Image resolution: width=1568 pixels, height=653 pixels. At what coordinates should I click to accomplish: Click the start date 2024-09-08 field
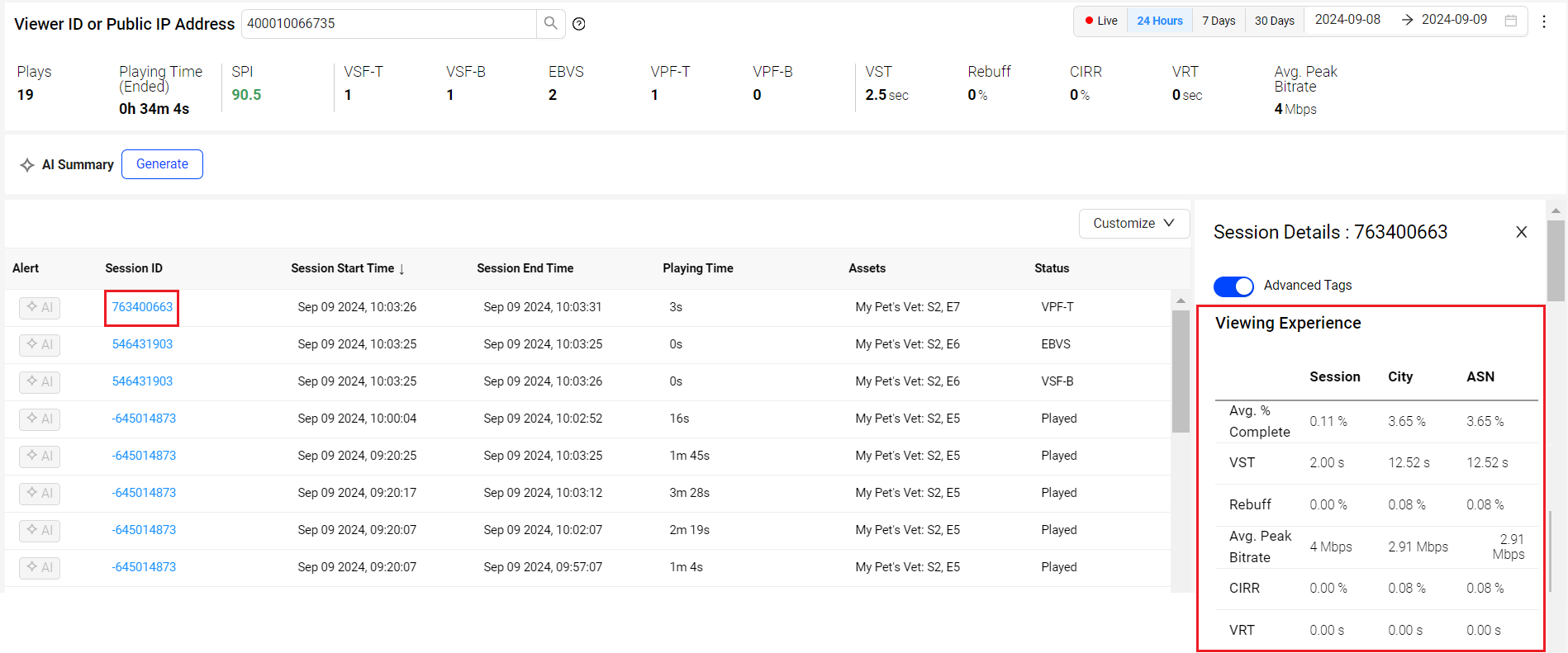[1347, 20]
